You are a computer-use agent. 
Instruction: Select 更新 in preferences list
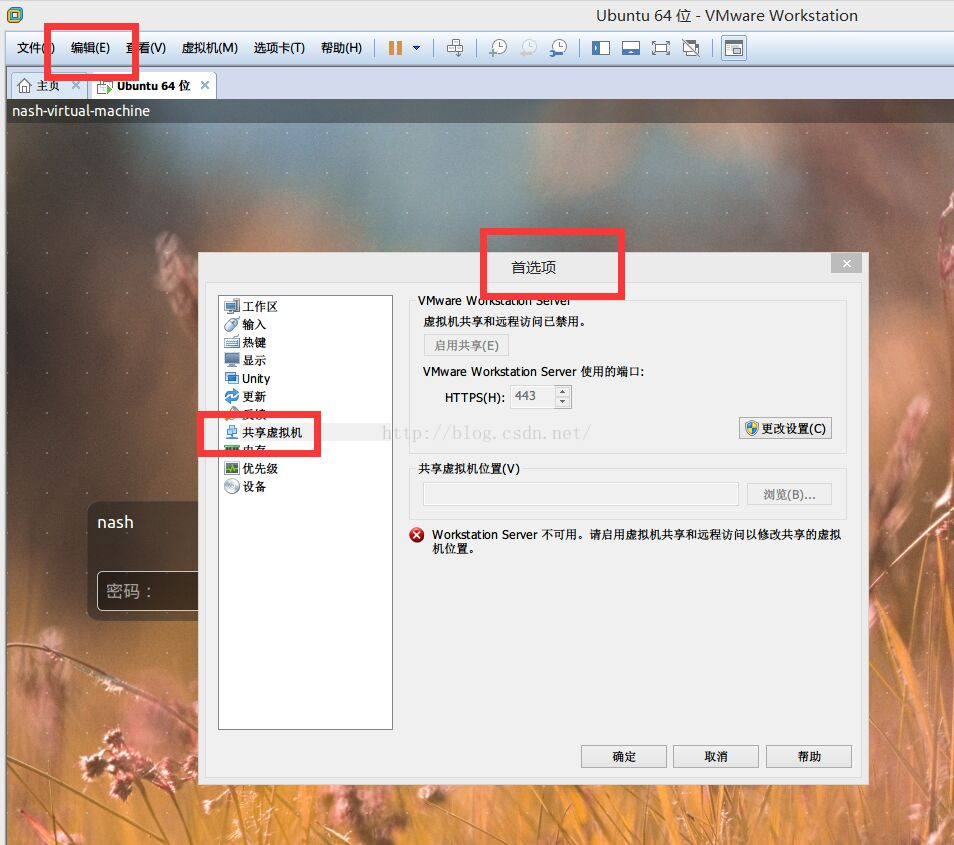pyautogui.click(x=254, y=397)
